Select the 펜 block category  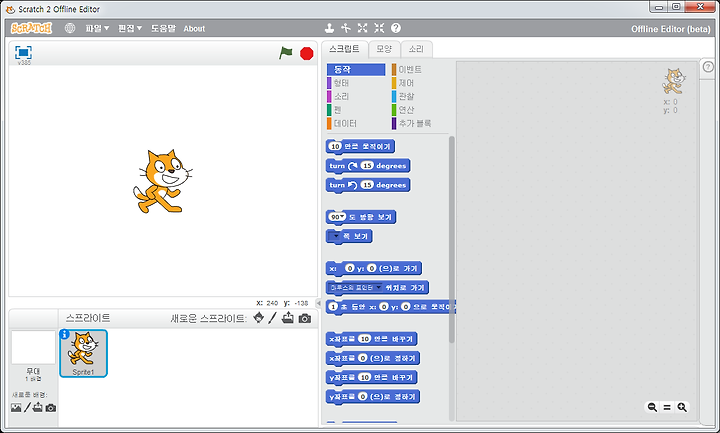356,110
